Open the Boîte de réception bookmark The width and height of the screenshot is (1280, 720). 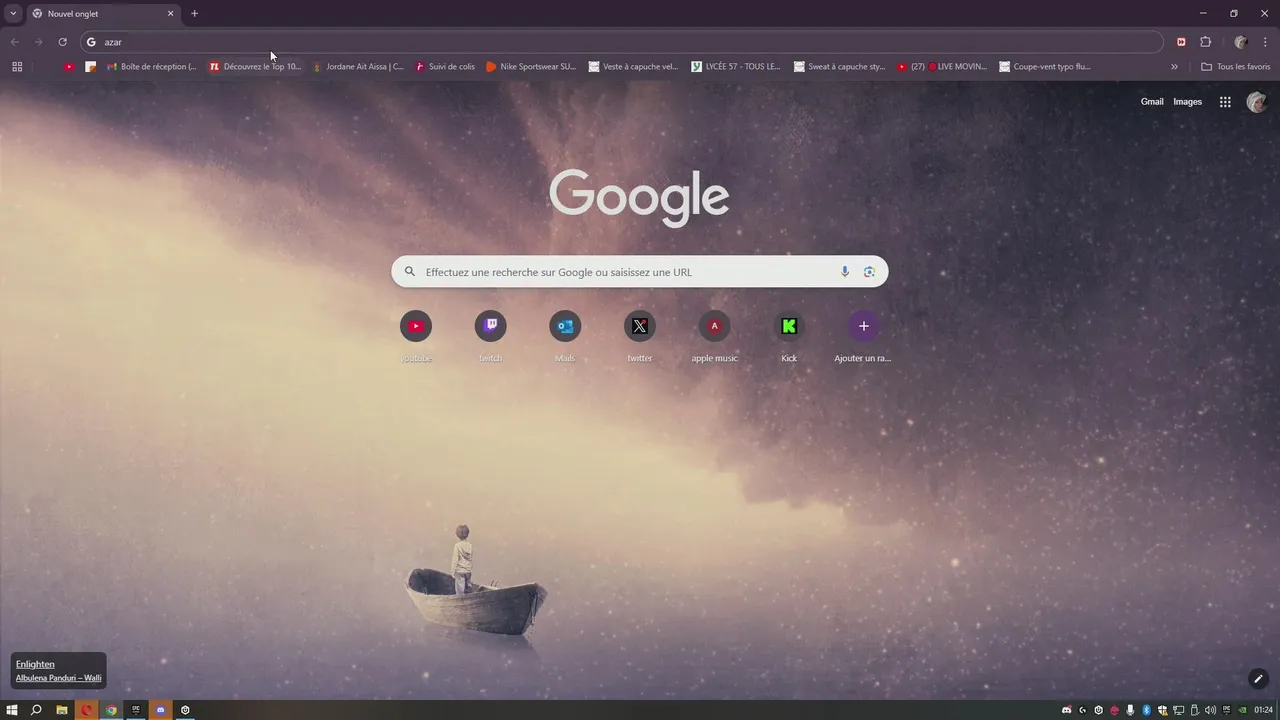click(x=152, y=67)
